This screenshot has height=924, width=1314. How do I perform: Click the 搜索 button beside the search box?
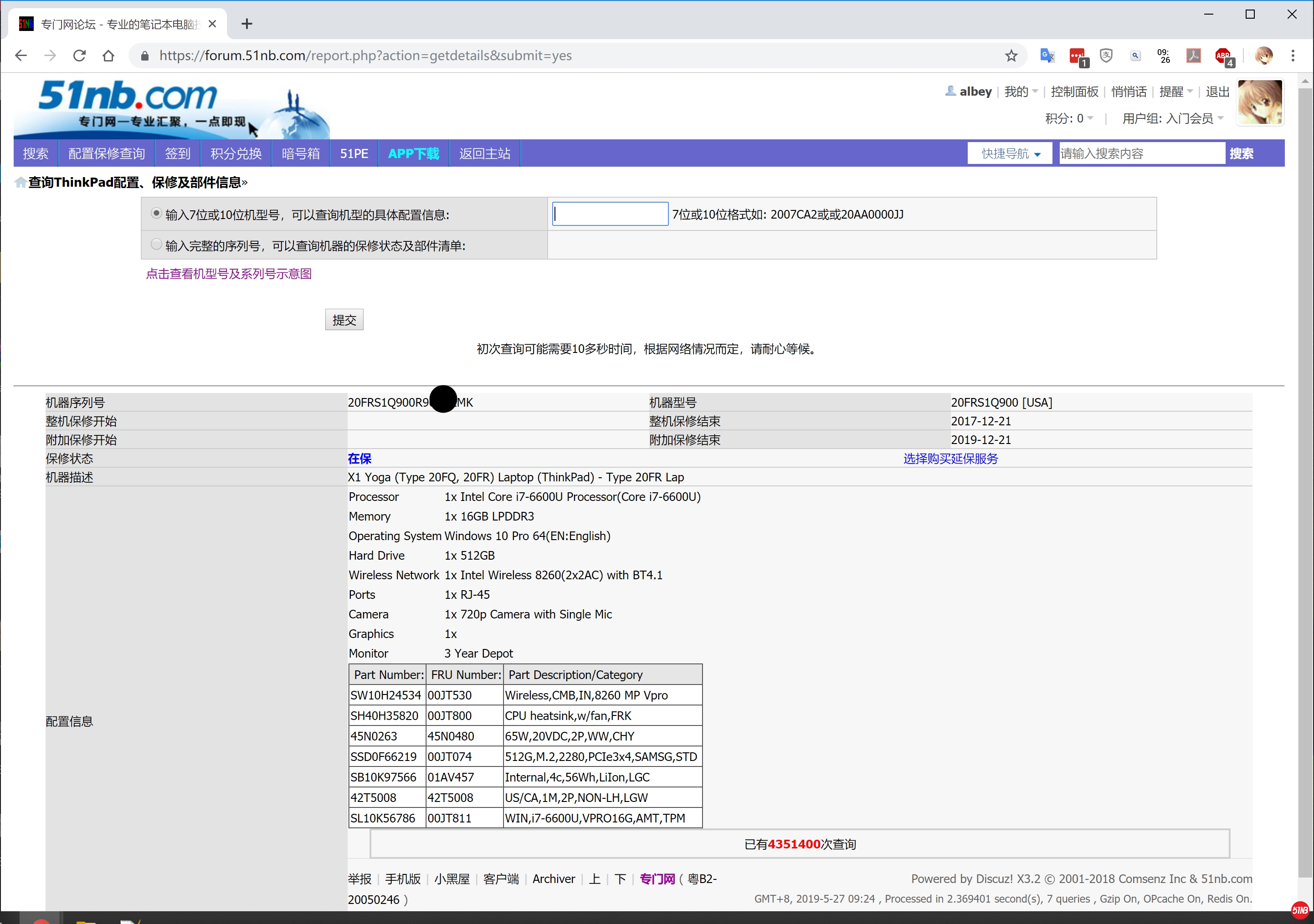pyautogui.click(x=1241, y=153)
